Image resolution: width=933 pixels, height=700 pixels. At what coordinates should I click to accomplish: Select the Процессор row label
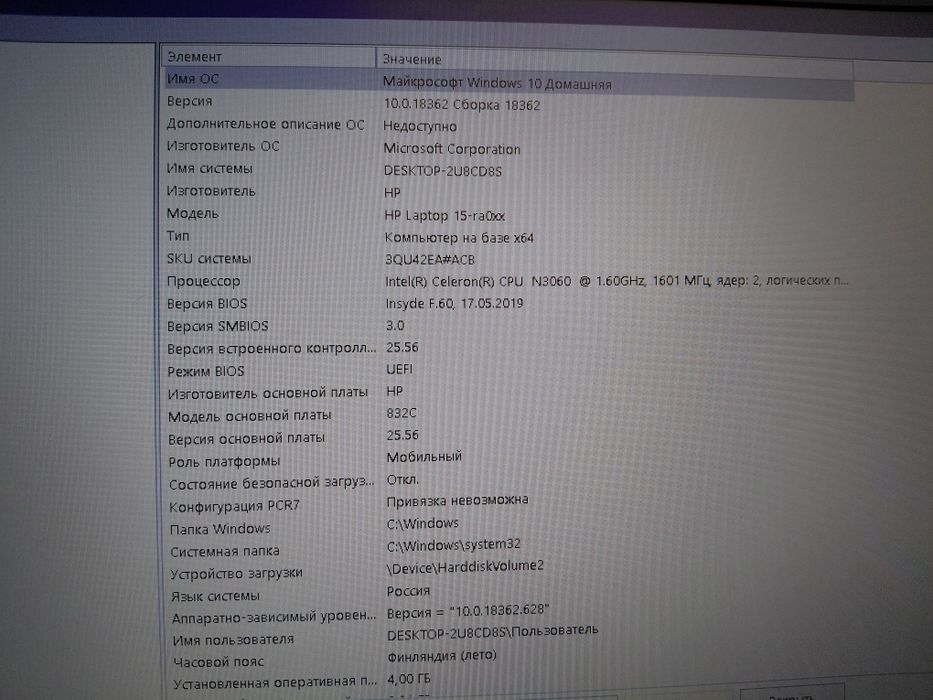(x=203, y=281)
